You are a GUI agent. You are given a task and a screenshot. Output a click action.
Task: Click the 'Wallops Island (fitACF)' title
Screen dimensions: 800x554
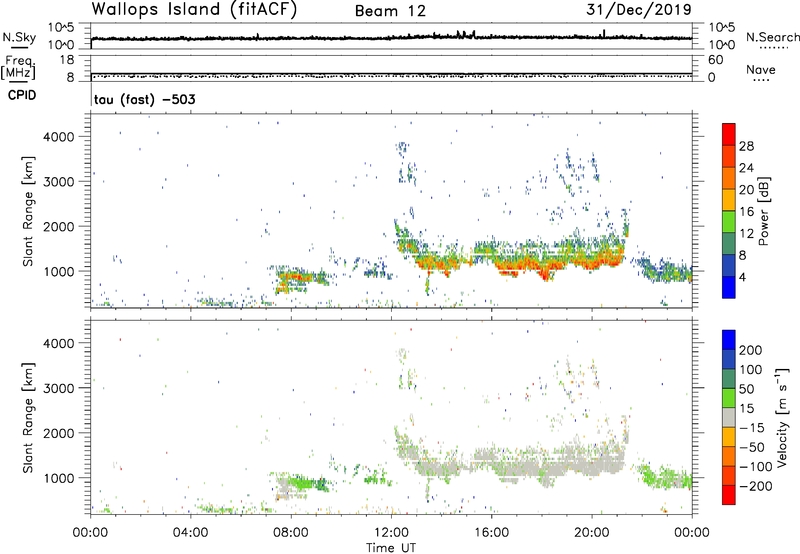point(194,9)
